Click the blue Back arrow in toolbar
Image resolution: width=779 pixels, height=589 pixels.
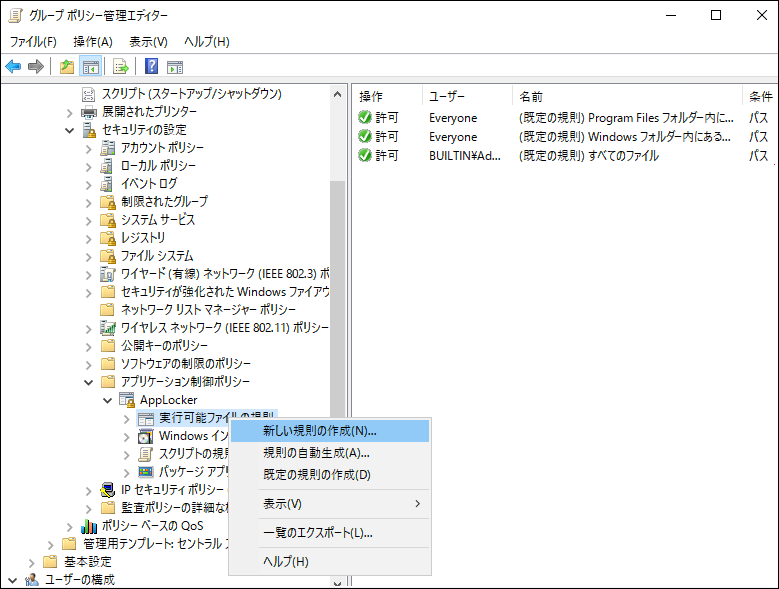click(x=13, y=67)
